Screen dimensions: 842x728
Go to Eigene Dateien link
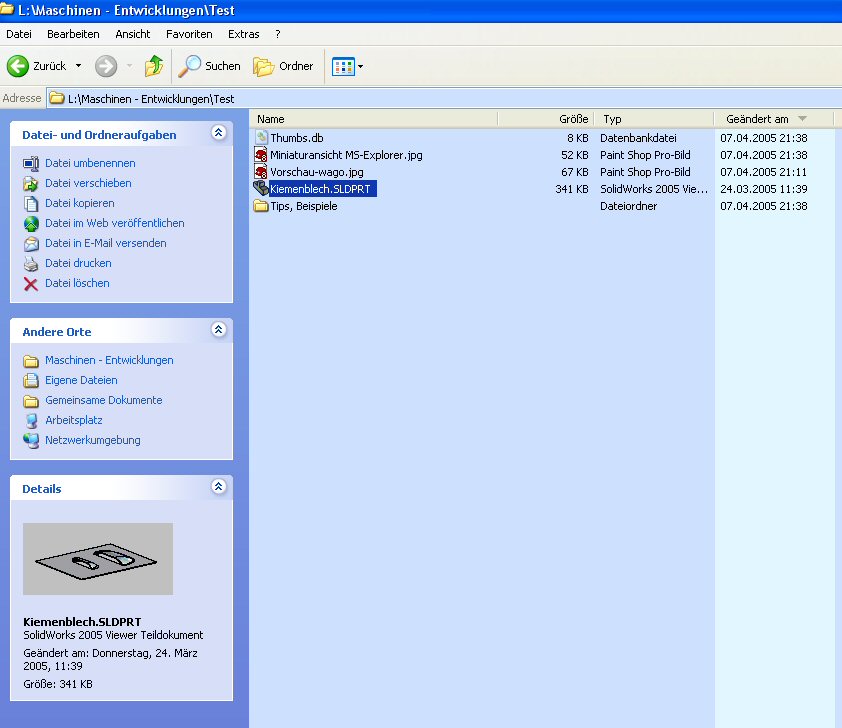click(81, 380)
